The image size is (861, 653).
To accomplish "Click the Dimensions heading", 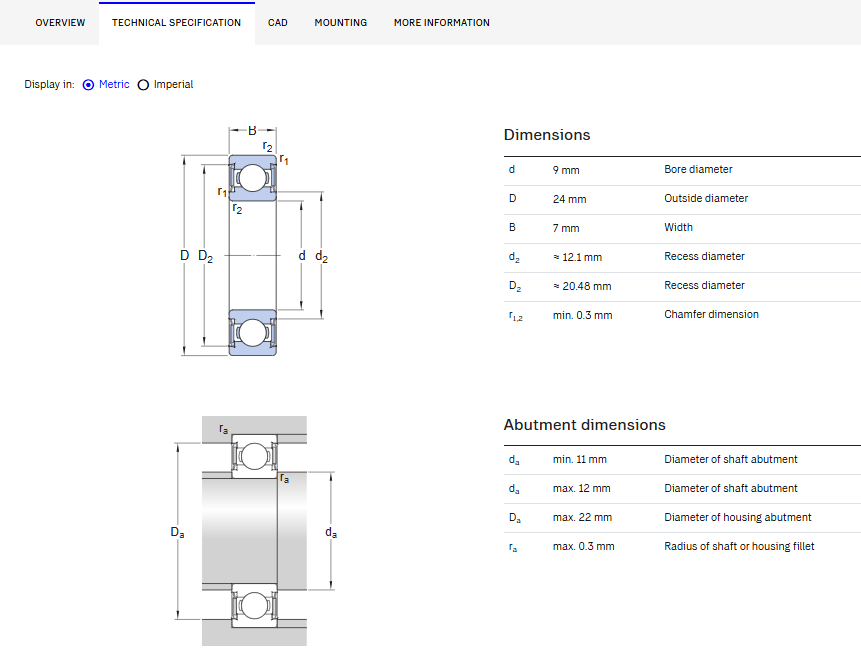I will point(547,135).
